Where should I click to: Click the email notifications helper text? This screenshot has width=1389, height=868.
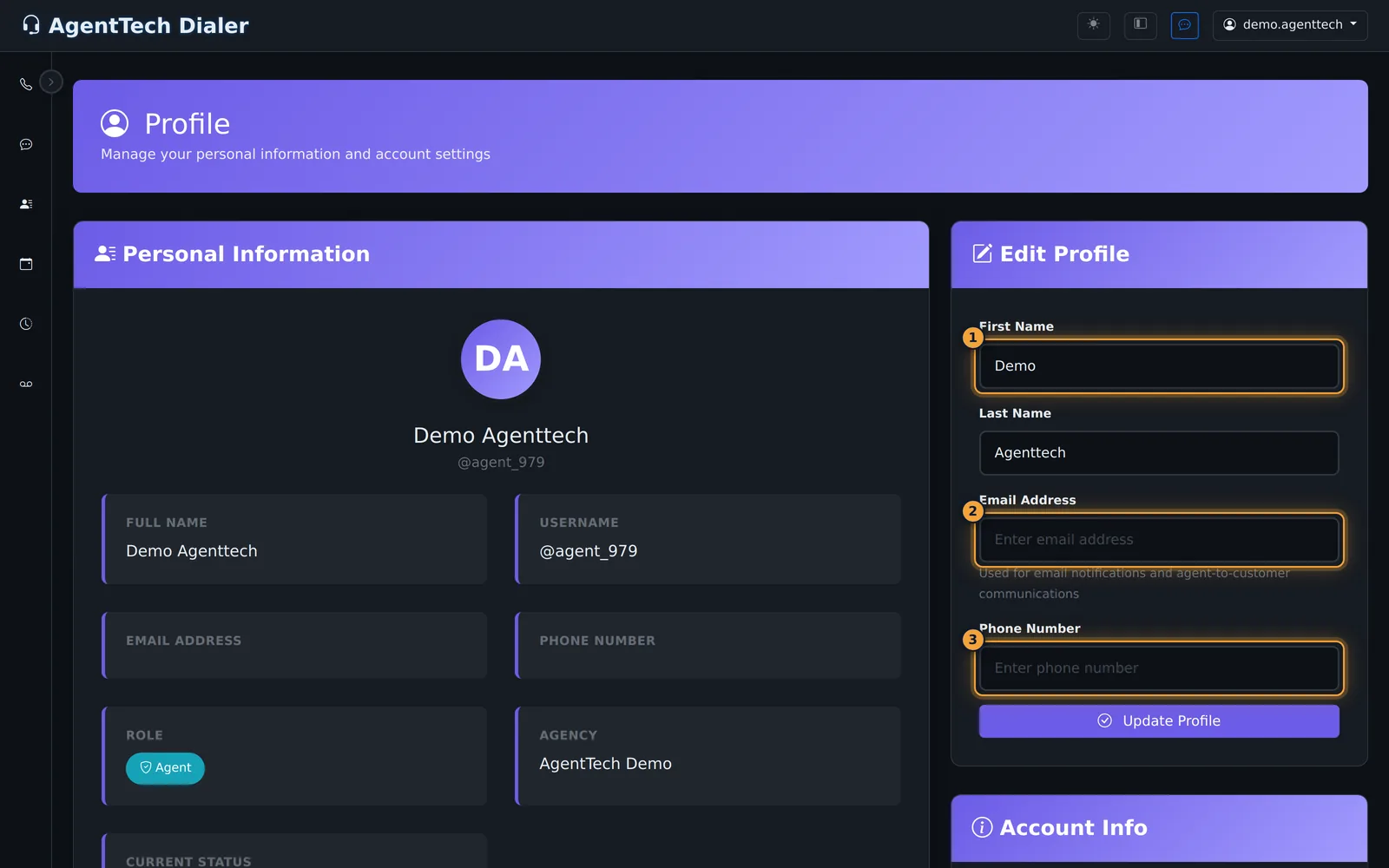(x=1134, y=583)
